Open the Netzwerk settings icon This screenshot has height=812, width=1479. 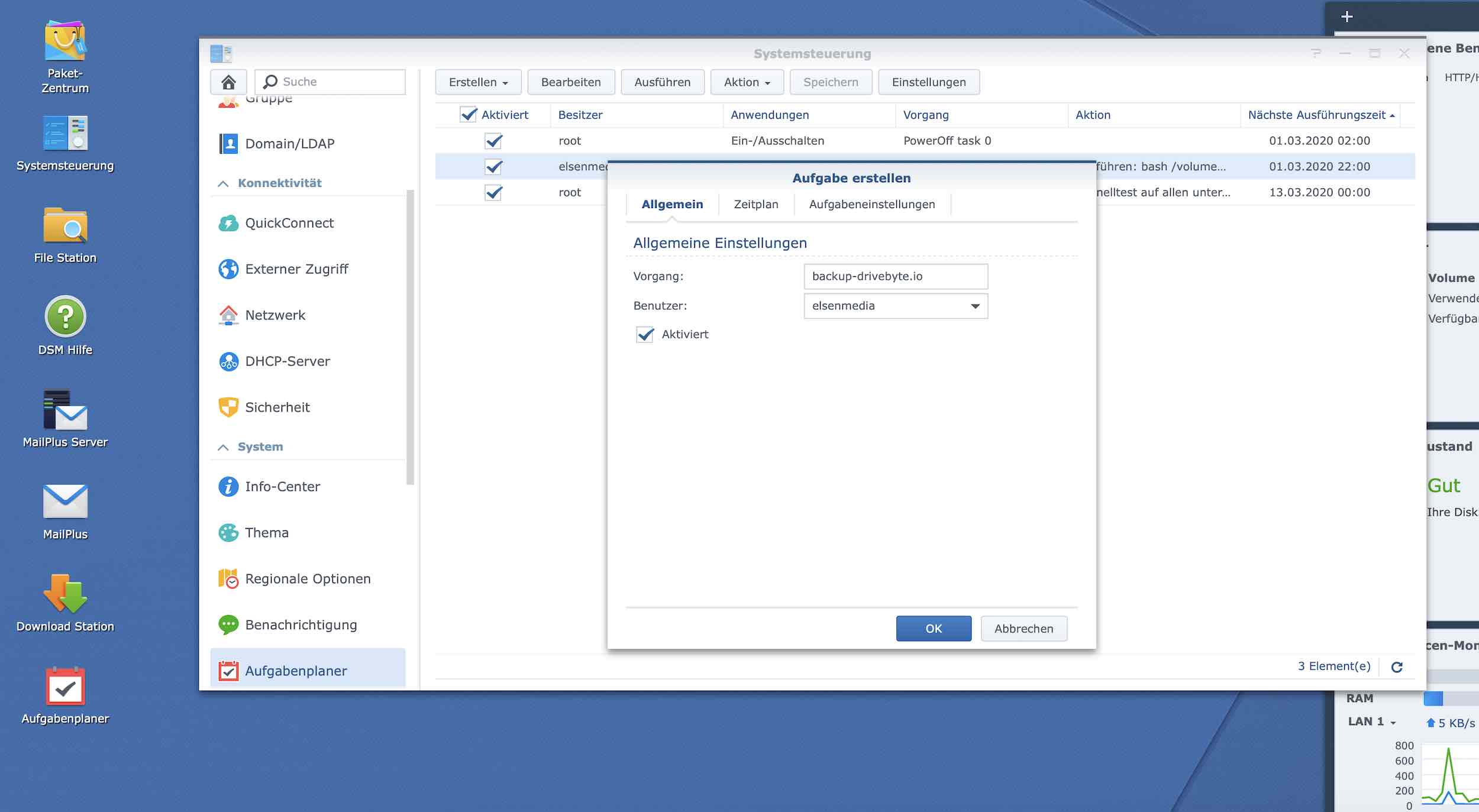(x=228, y=315)
